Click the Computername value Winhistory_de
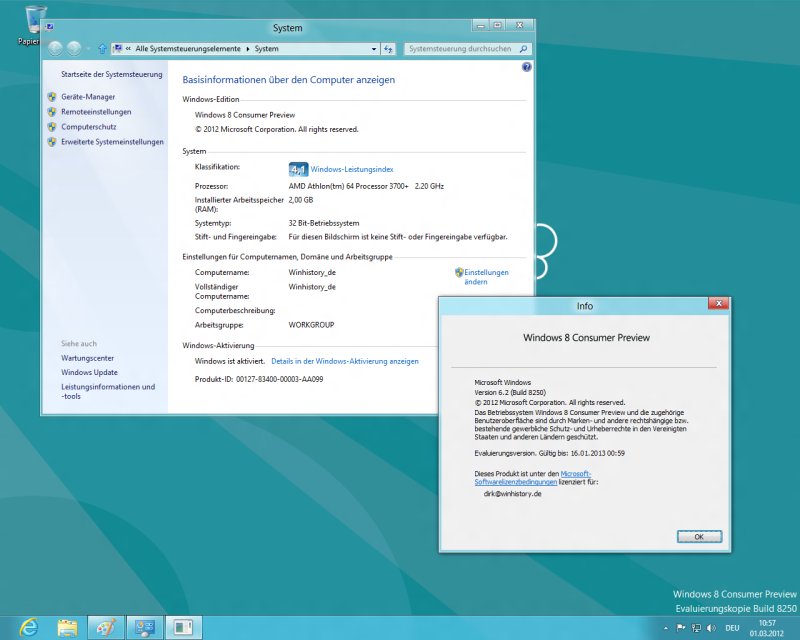This screenshot has width=800, height=640. coord(312,273)
